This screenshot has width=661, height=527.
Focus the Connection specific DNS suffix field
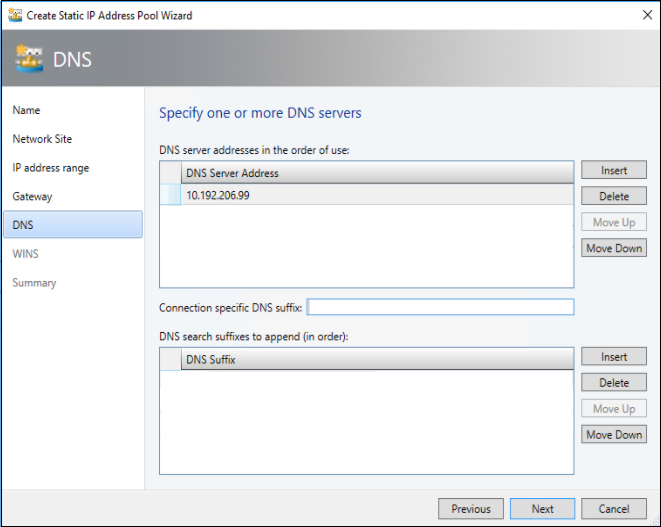tap(441, 307)
